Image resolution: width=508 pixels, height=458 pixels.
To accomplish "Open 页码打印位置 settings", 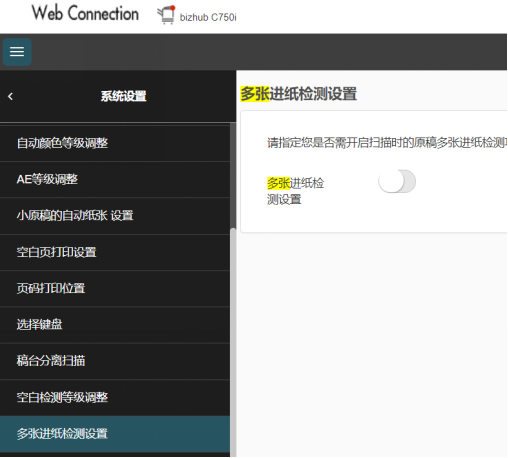I will pos(115,288).
